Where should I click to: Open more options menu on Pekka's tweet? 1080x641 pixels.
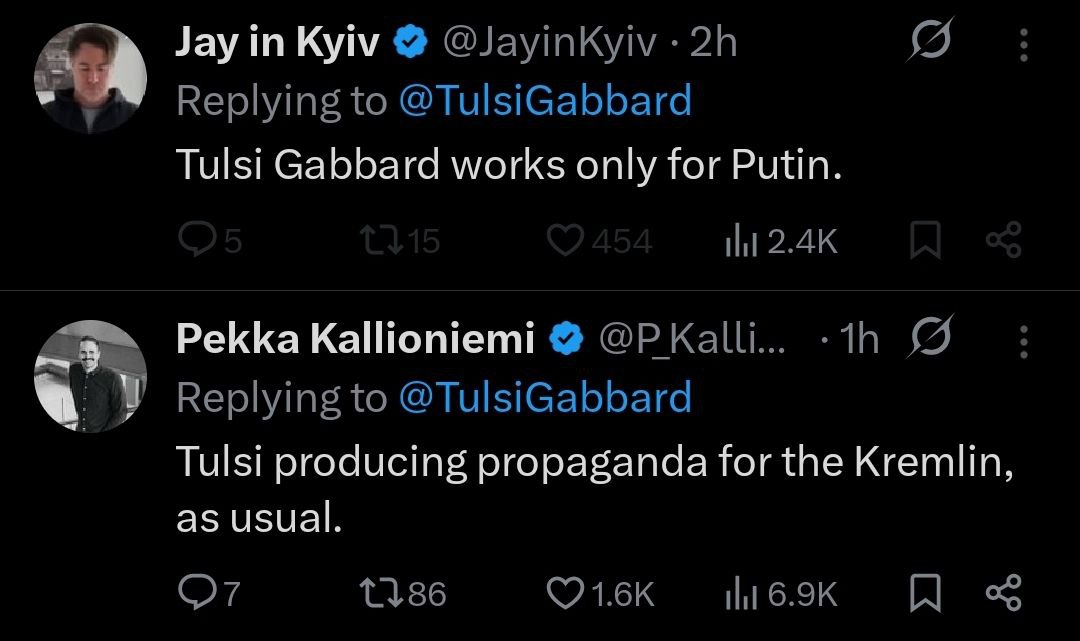point(1023,341)
